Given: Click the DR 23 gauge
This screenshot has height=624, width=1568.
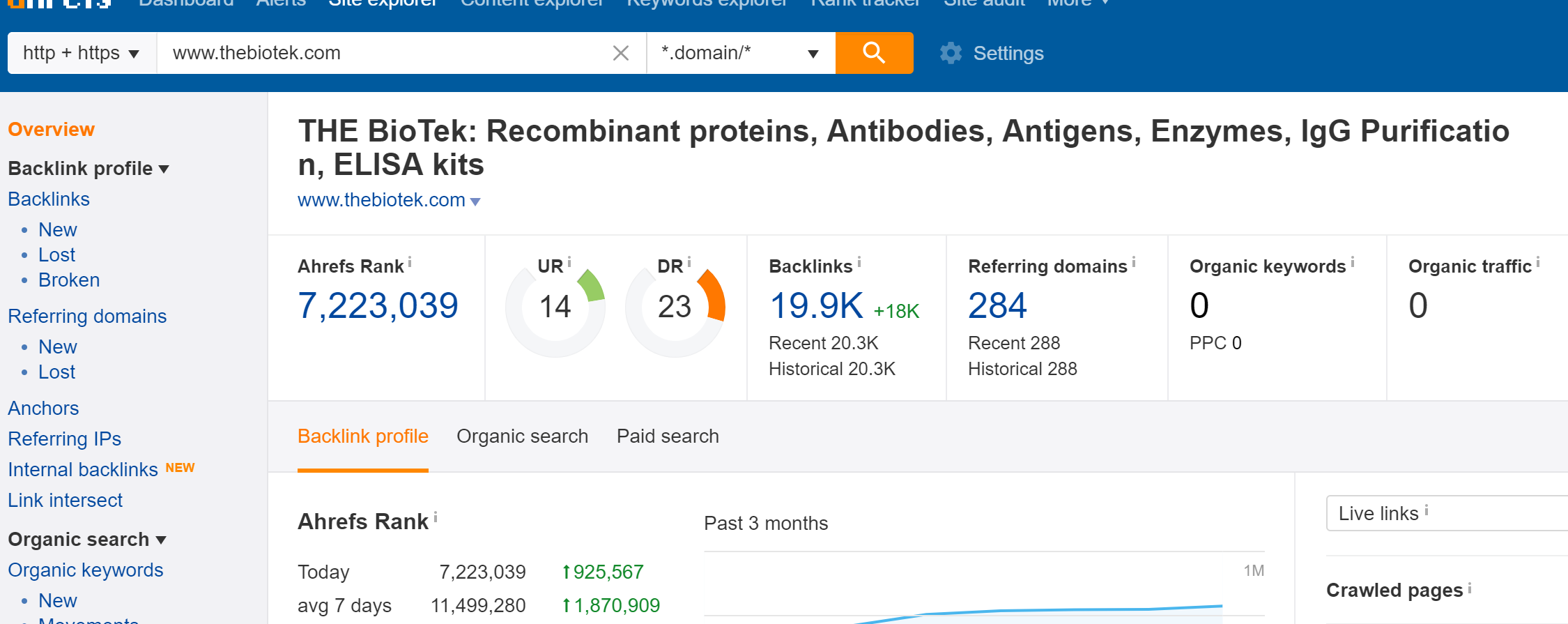Looking at the screenshot, I should [675, 307].
